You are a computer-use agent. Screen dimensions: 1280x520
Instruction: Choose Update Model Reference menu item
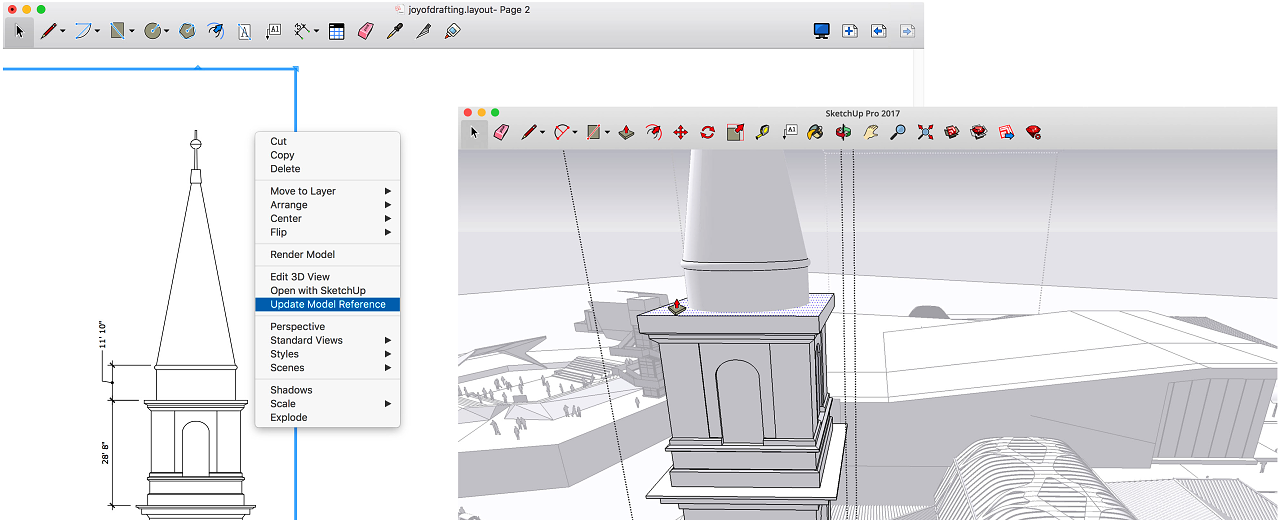point(327,304)
